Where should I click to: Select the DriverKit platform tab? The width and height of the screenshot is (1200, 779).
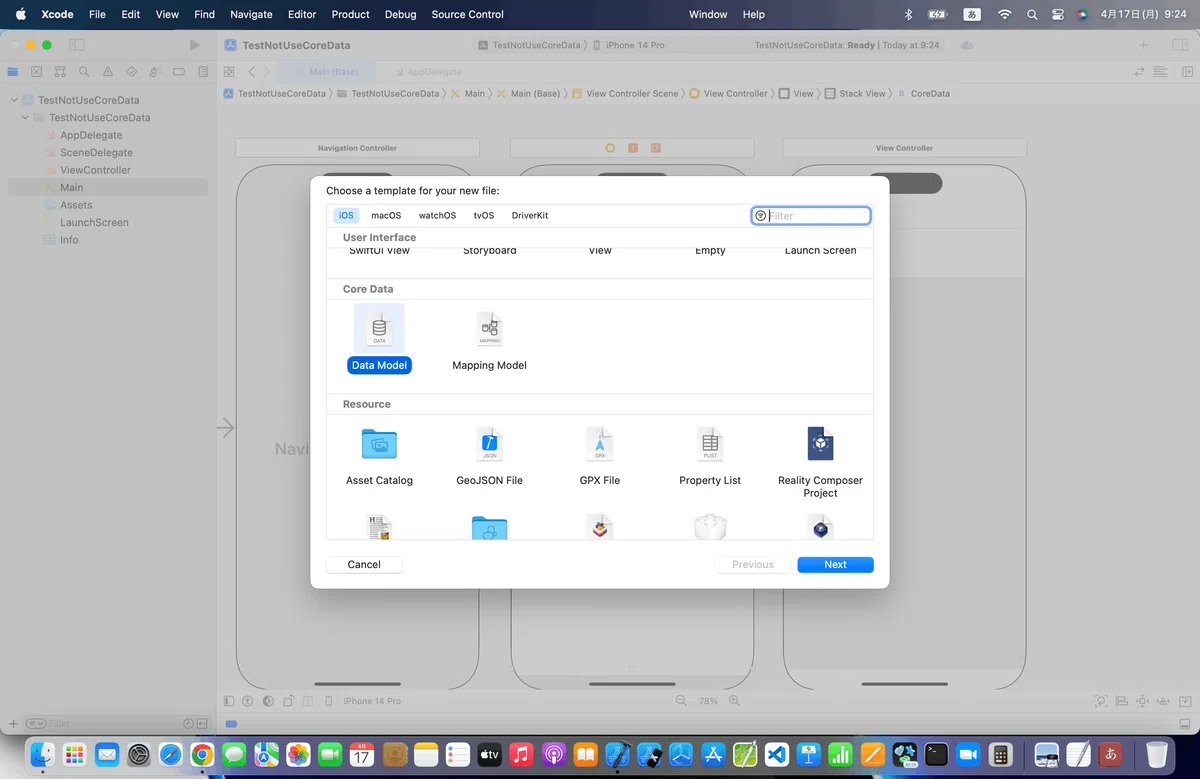point(530,215)
